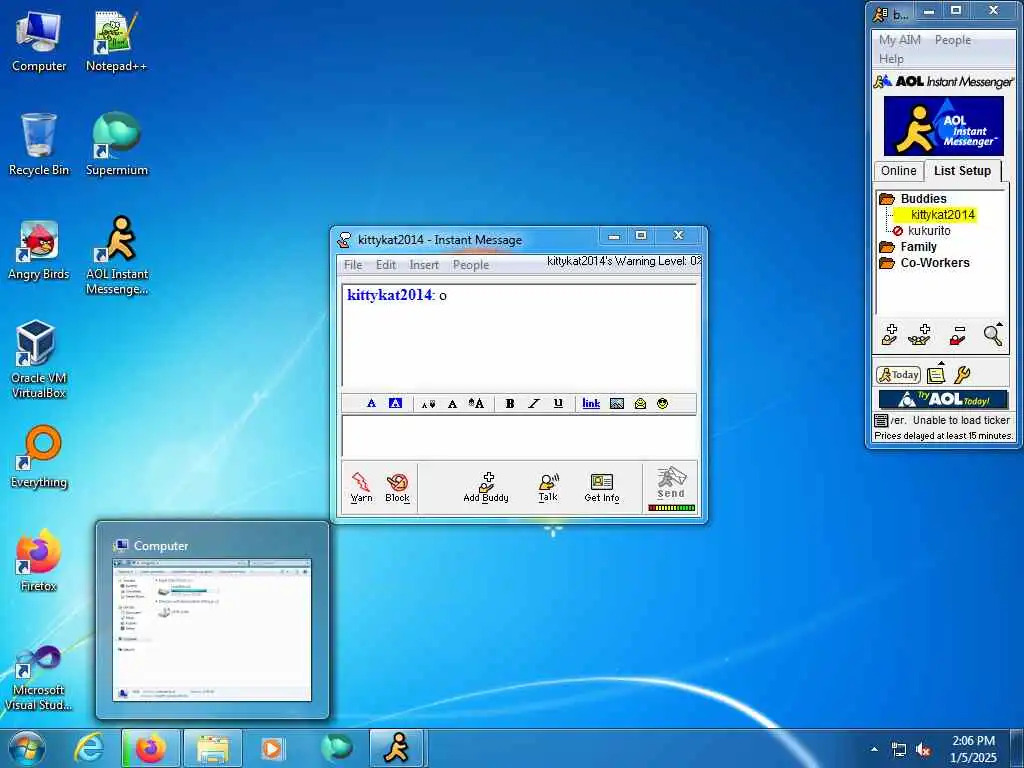
Task: Click the smaller font size icon
Action: (x=428, y=404)
